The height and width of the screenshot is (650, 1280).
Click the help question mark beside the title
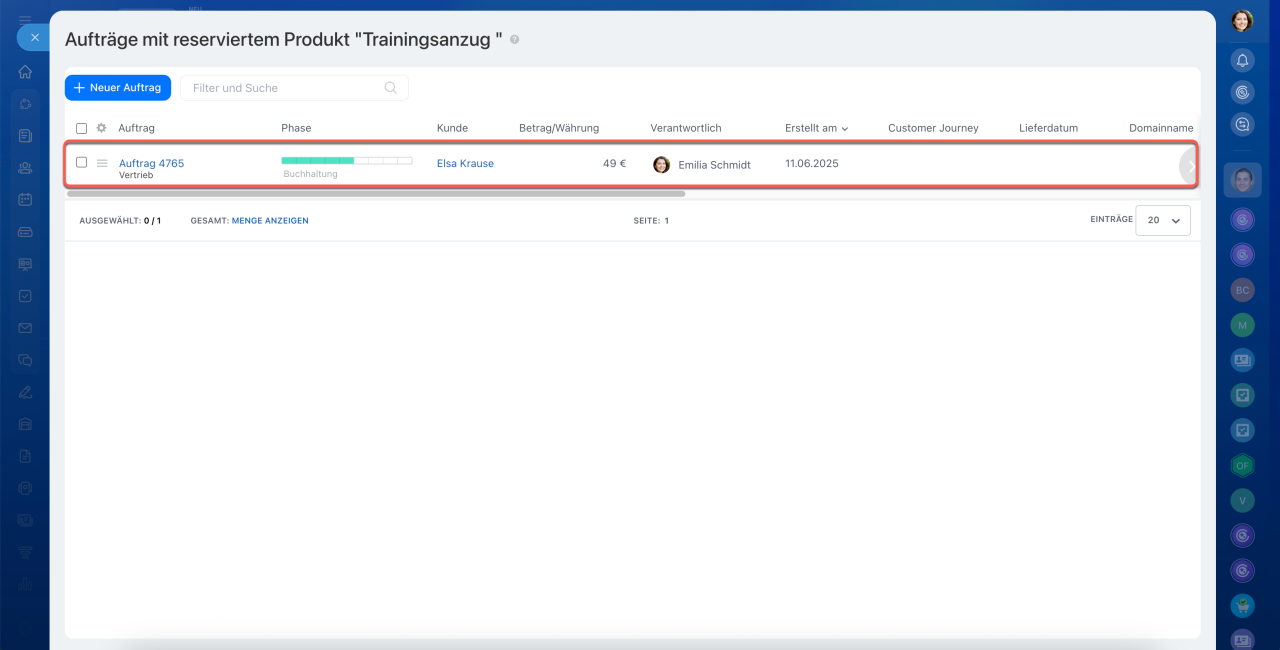515,40
